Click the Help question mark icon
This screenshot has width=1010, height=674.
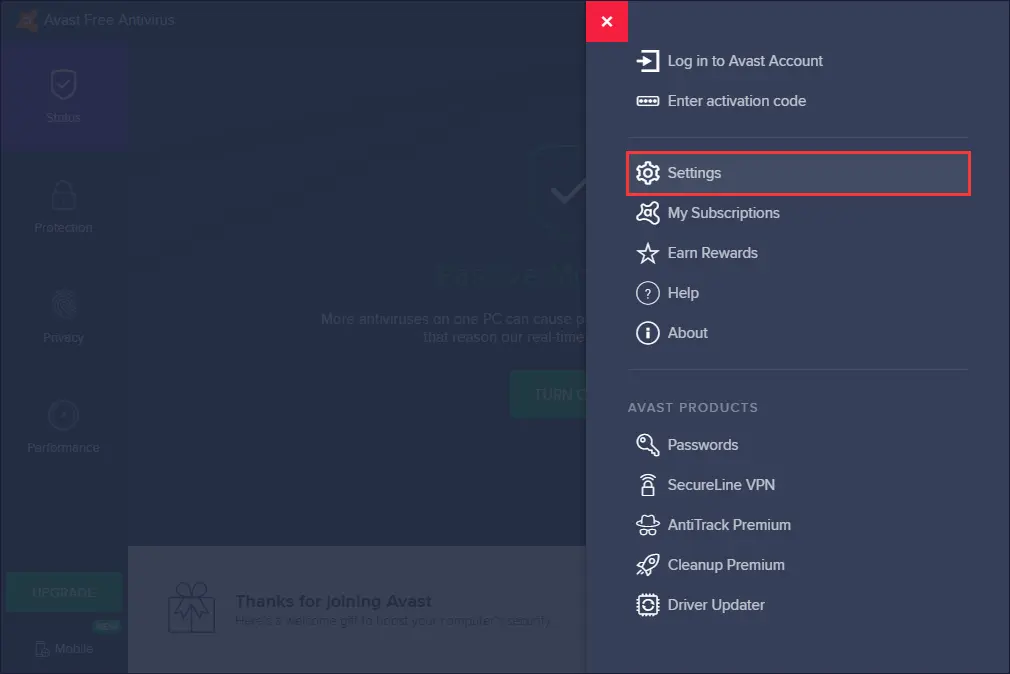(647, 293)
